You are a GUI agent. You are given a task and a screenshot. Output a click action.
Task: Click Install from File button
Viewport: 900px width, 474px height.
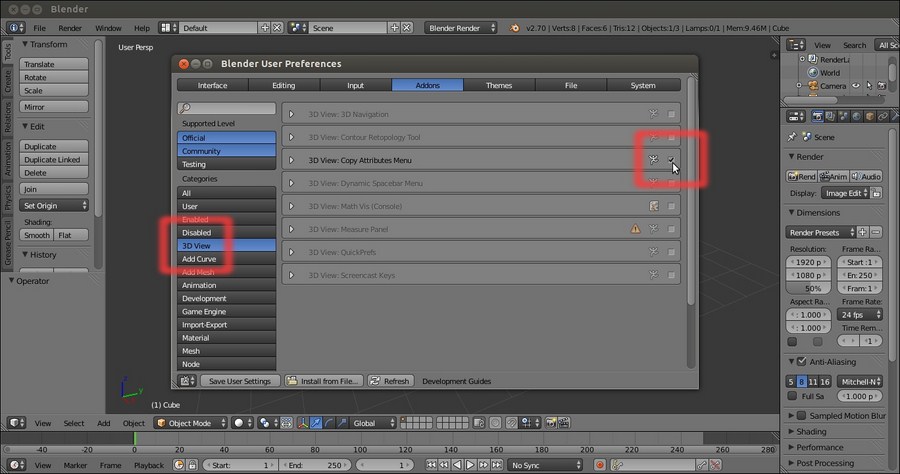point(324,381)
